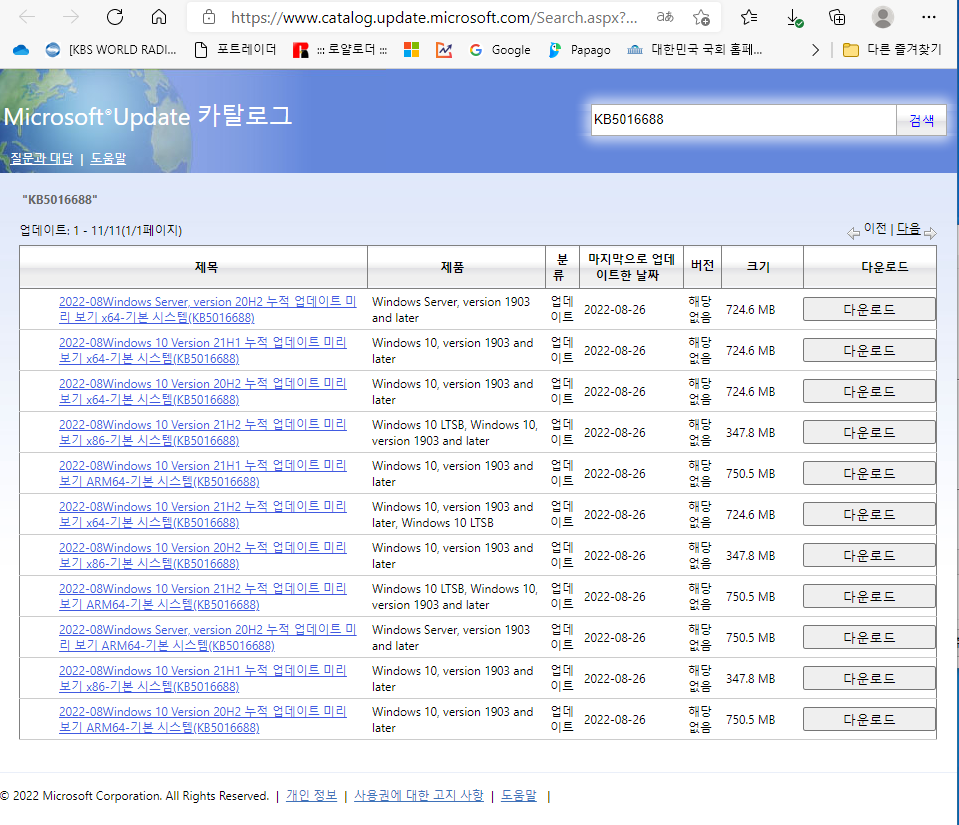Download the Windows 10 21H2 ARM64 update
The image size is (959, 825).
pyautogui.click(x=869, y=596)
